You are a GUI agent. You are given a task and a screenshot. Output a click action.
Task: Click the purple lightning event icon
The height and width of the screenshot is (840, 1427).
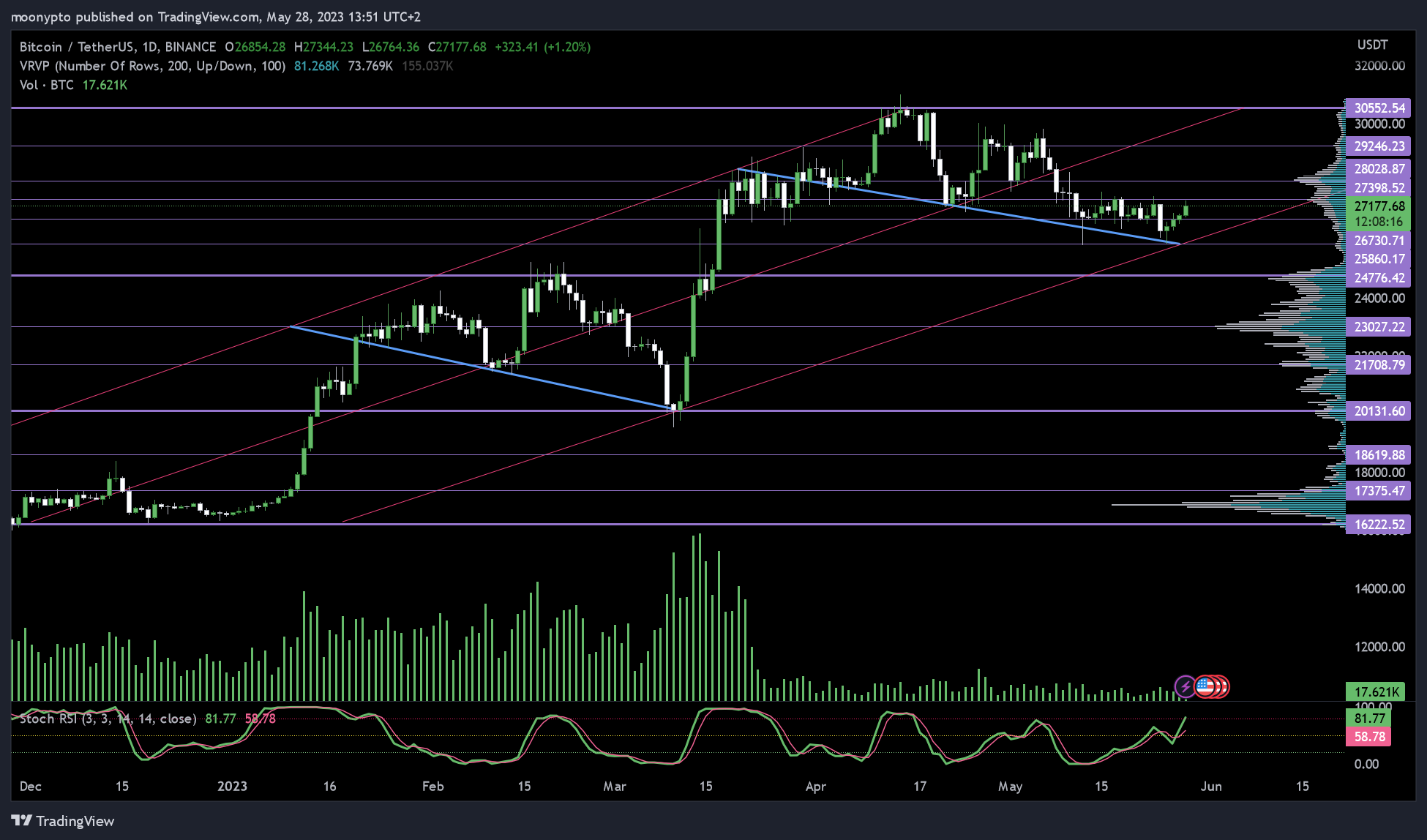[x=1185, y=686]
